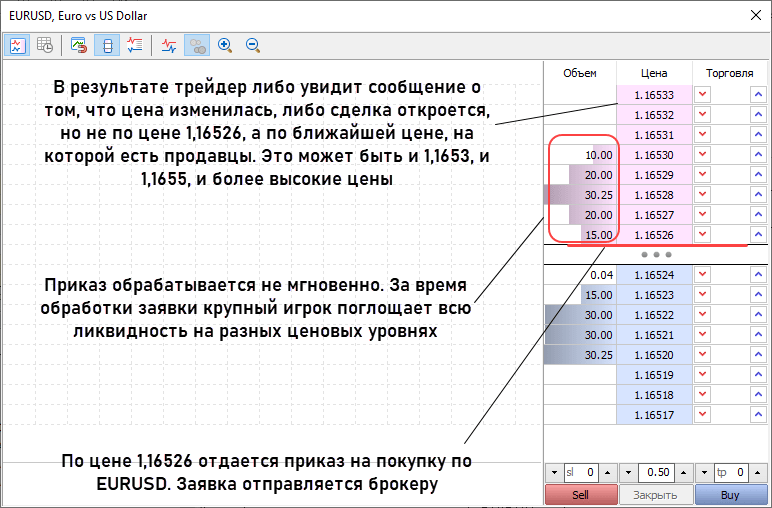Decrease the sl value with down arrow
Viewport: 772px width, 508px height.
coord(554,472)
